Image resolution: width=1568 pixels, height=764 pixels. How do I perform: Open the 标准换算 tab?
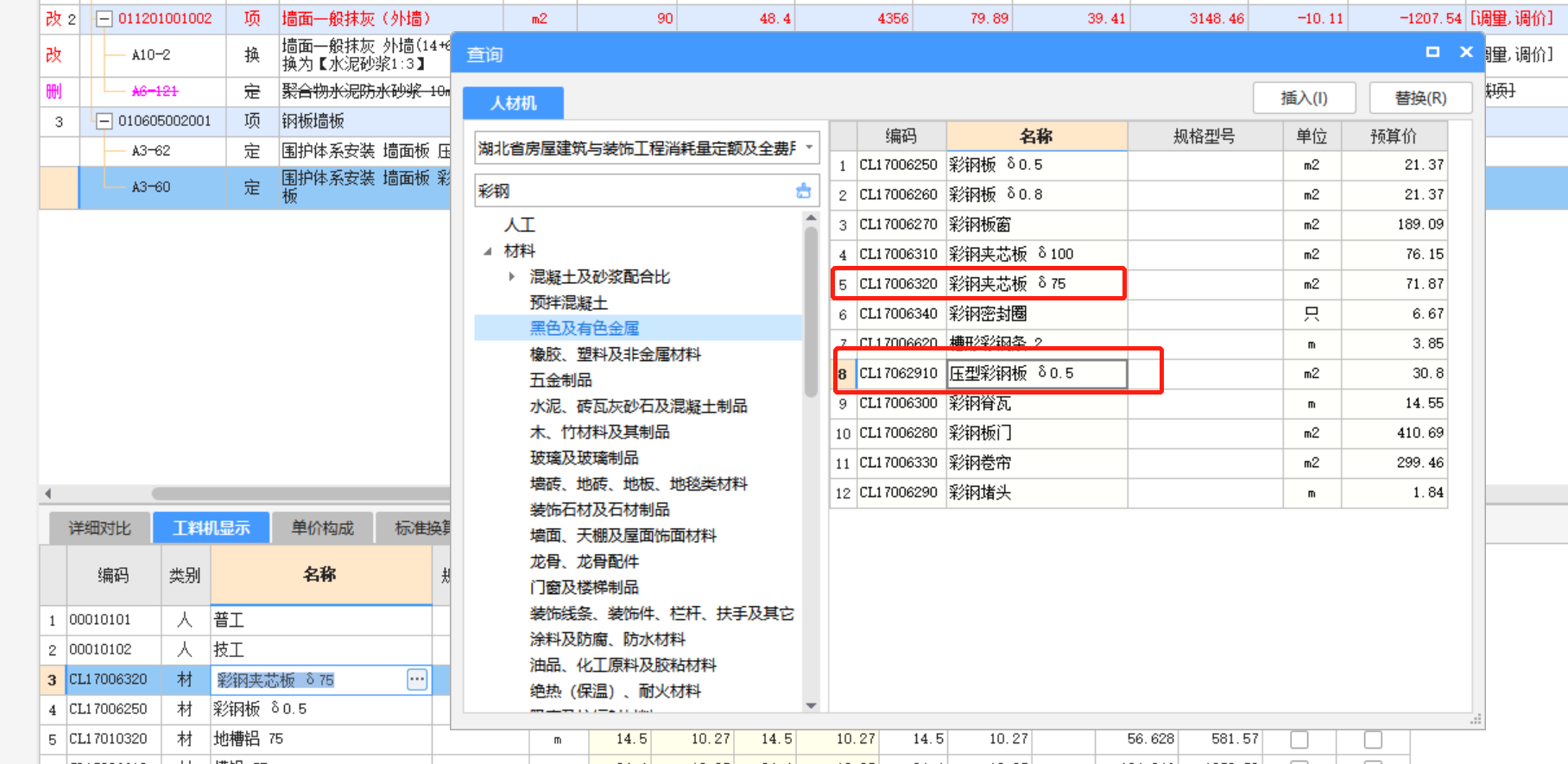[x=414, y=527]
